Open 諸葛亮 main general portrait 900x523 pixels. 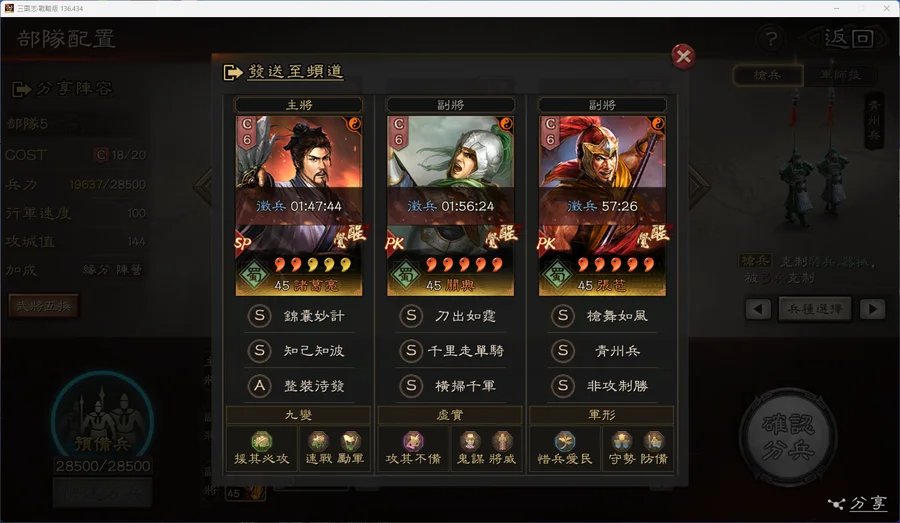coord(299,206)
